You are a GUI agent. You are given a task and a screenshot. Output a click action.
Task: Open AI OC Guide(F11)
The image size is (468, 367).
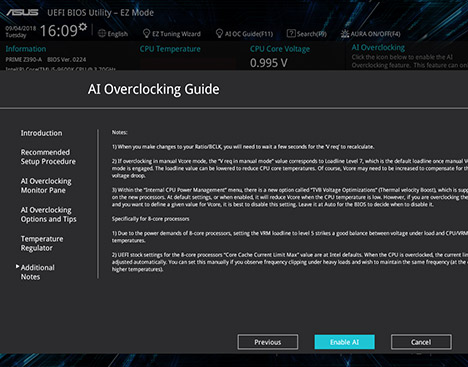(249, 34)
